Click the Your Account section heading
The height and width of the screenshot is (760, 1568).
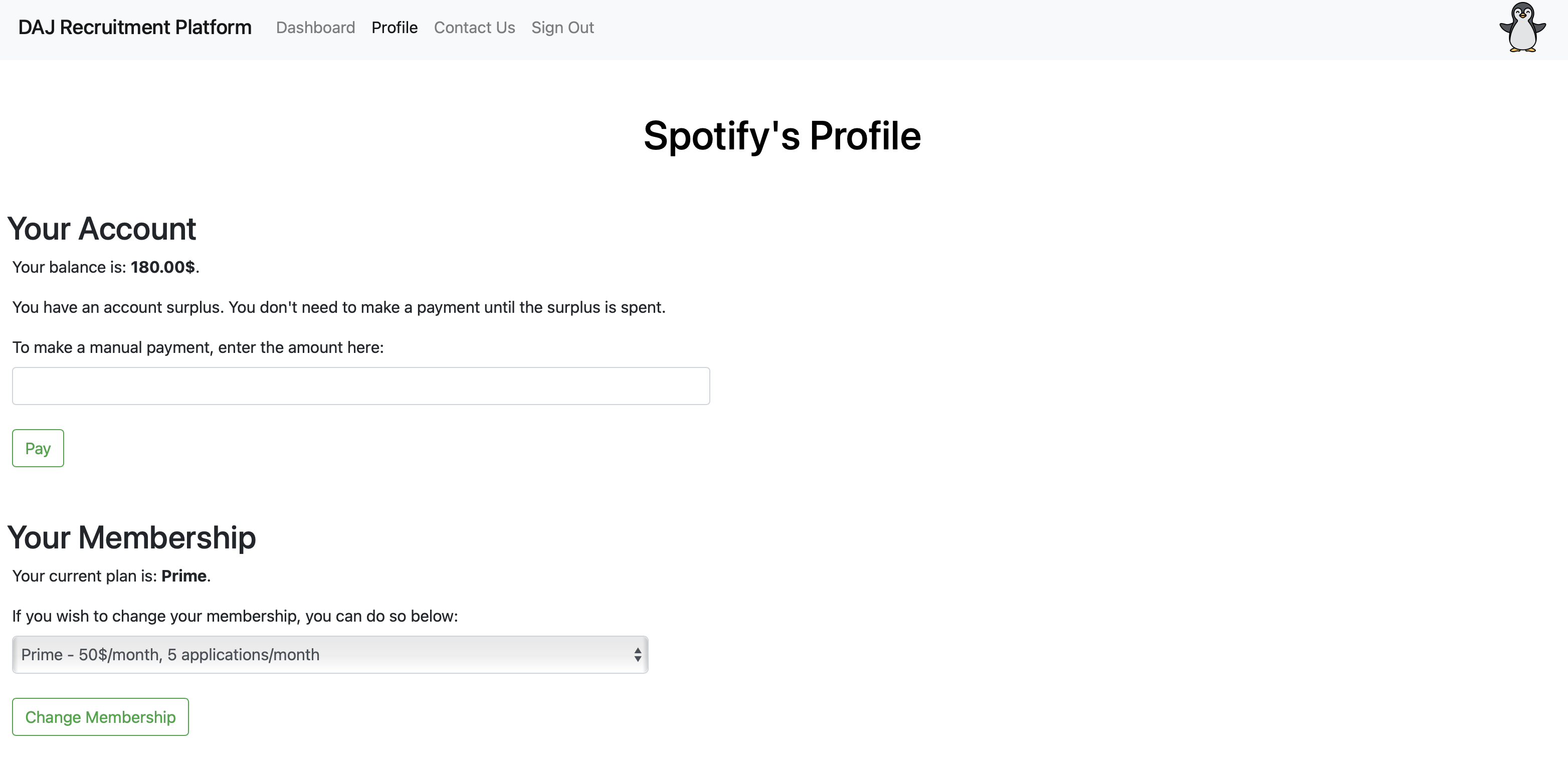(101, 229)
